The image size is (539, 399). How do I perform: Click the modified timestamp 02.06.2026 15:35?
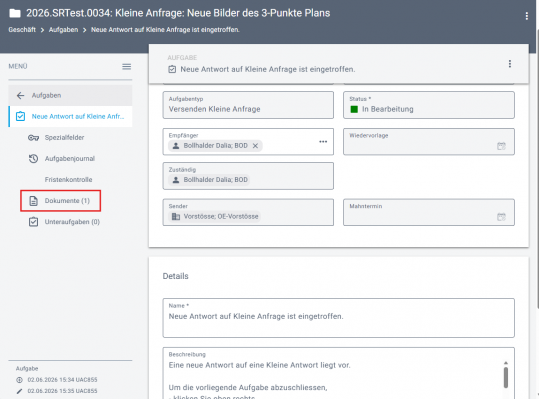click(x=62, y=391)
